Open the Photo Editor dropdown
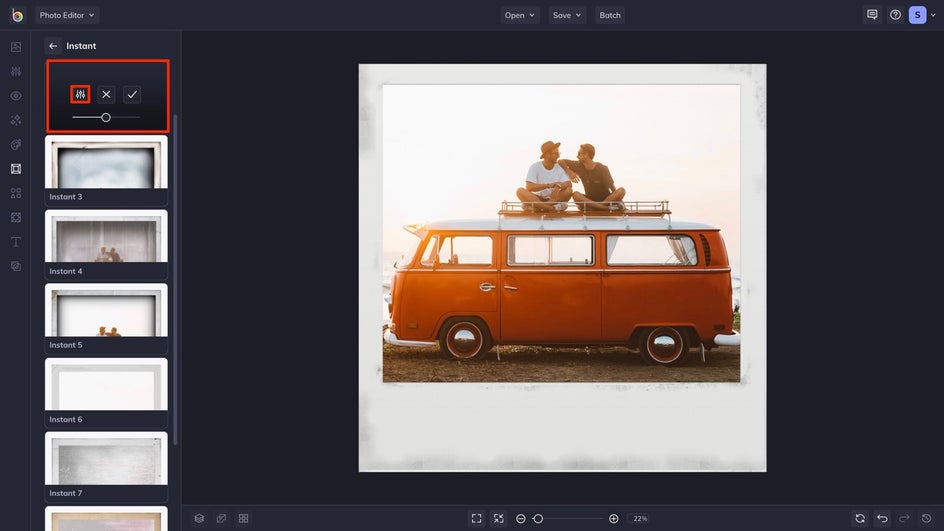Screen dimensions: 944x531 tap(67, 15)
